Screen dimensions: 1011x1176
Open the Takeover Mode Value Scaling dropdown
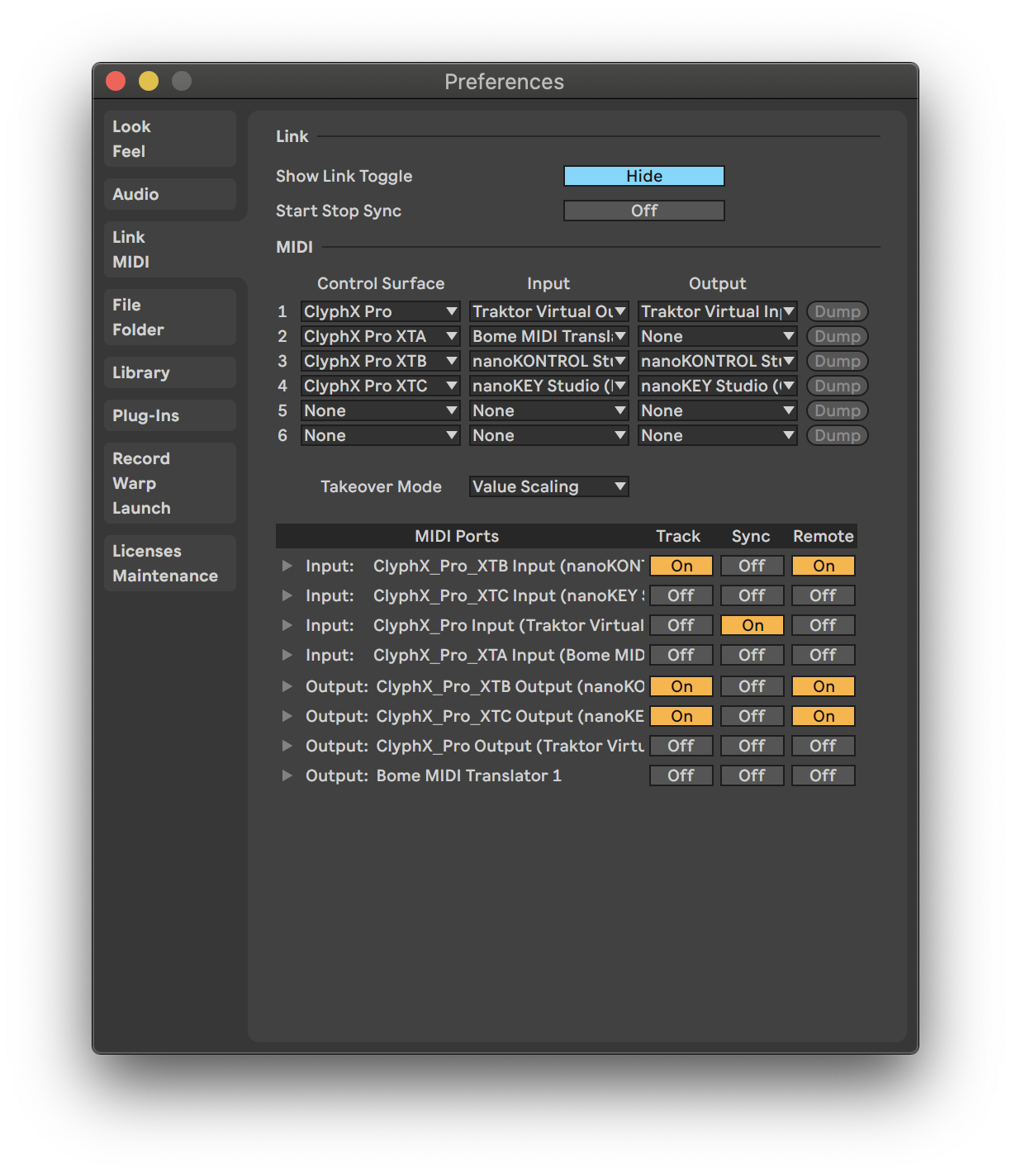tap(549, 486)
